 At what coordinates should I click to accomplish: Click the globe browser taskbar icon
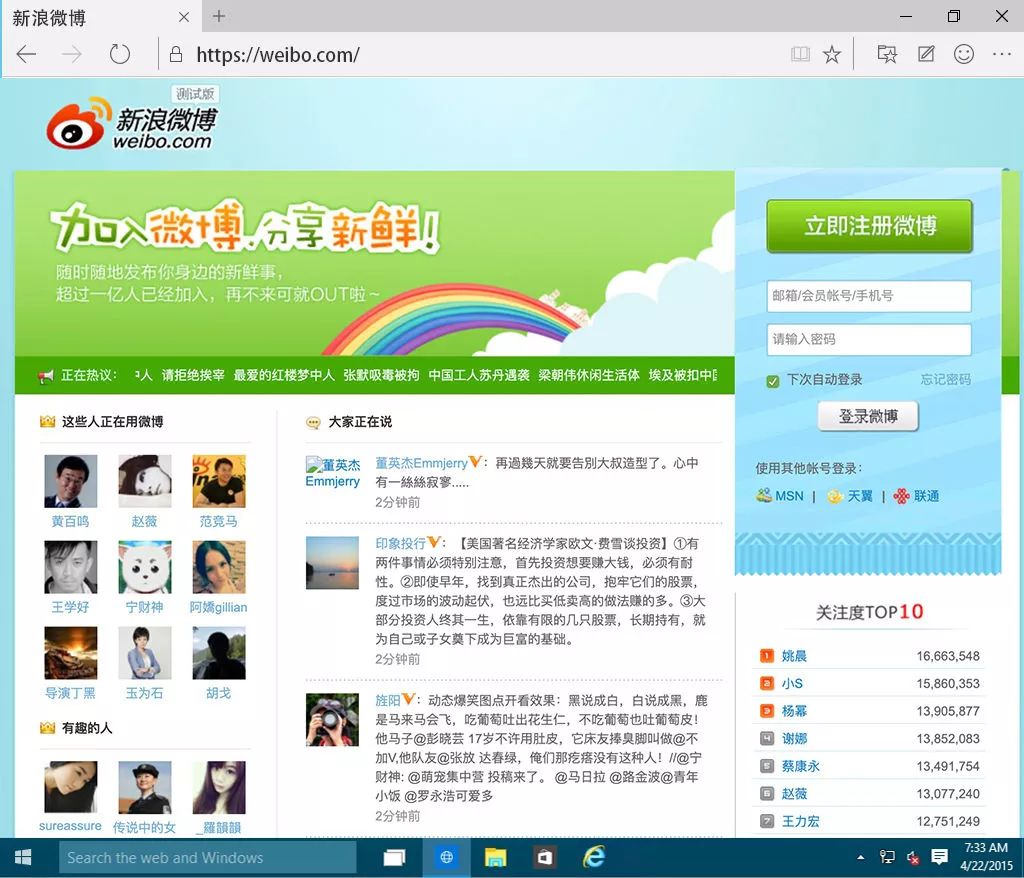coord(447,858)
